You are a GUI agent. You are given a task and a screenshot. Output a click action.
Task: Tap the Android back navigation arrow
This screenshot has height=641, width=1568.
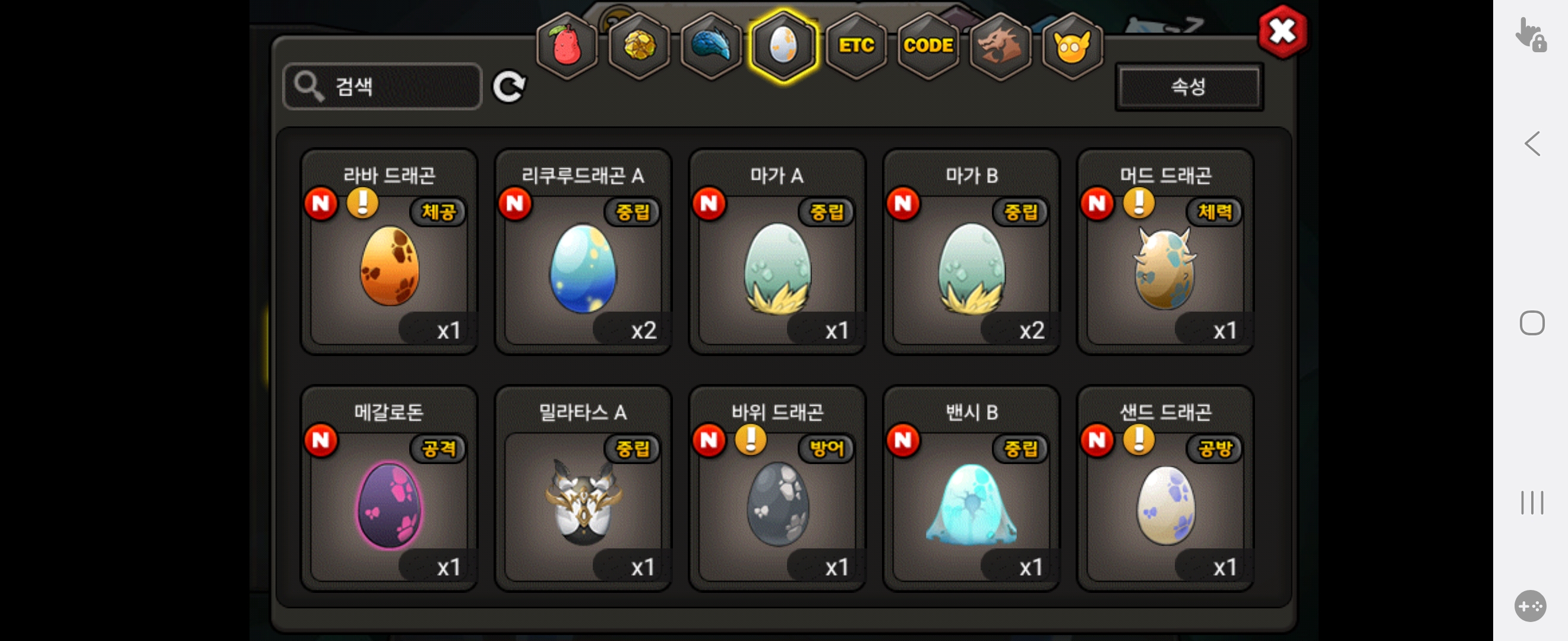1532,144
